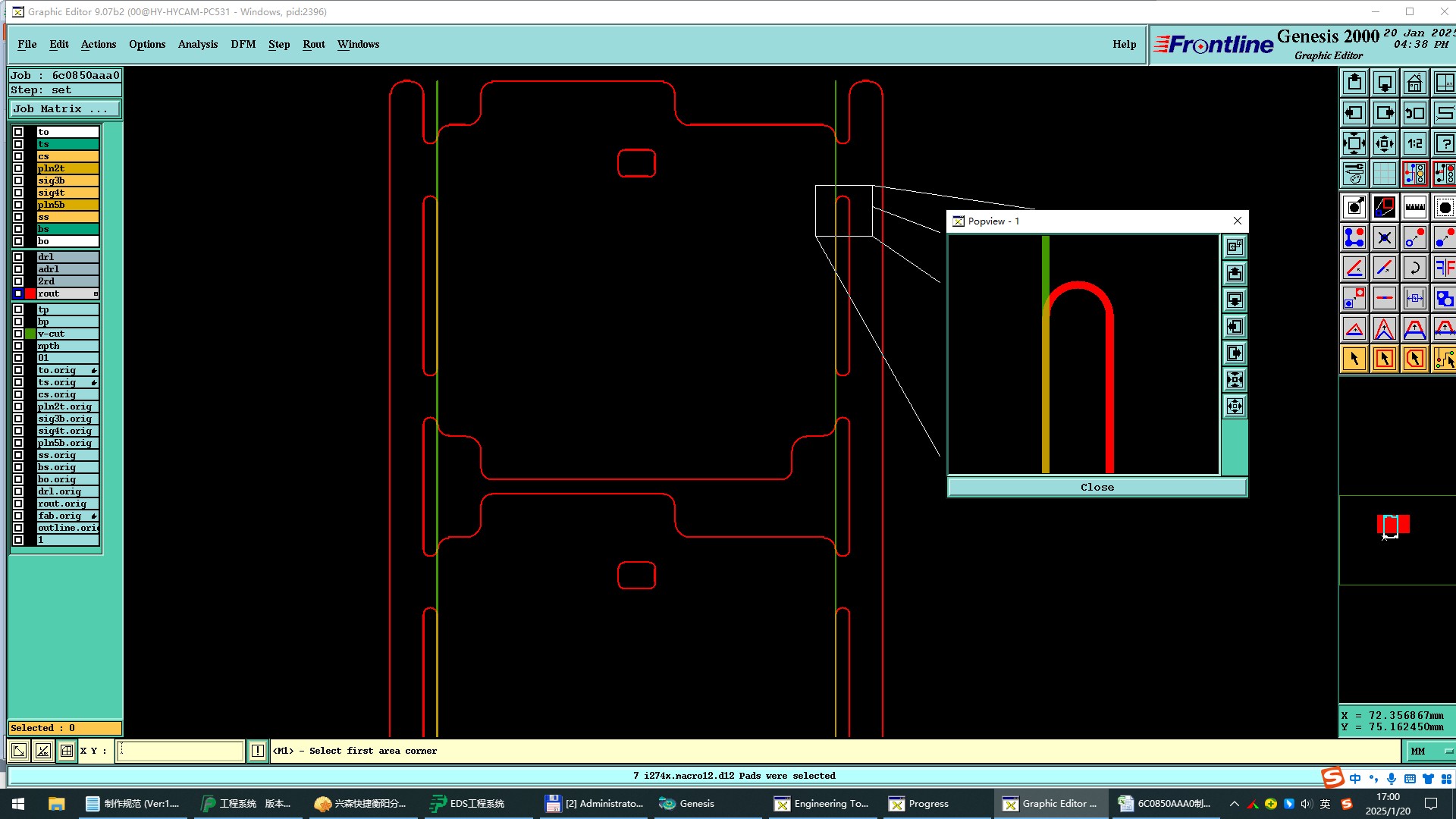The width and height of the screenshot is (1456, 819).
Task: Click the Home view icon
Action: pos(1414,83)
